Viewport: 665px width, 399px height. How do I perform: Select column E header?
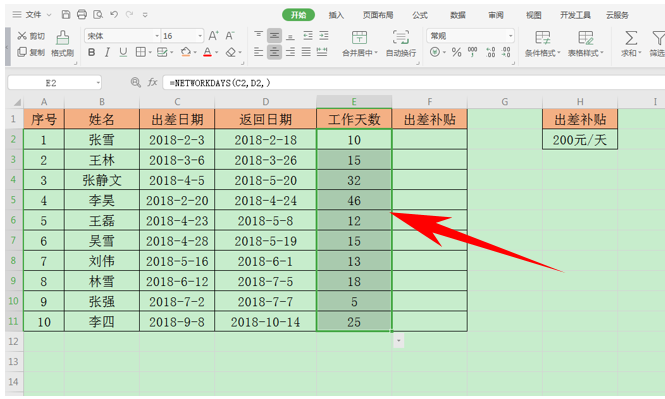coord(354,102)
